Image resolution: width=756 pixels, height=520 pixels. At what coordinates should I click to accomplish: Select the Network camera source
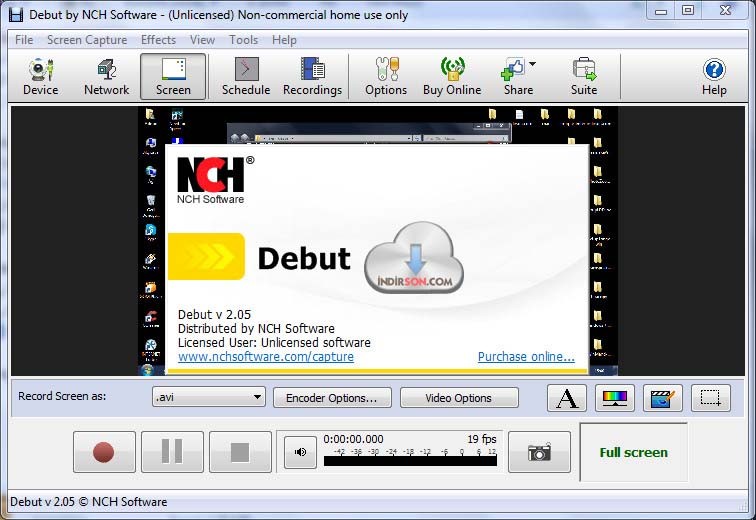click(x=107, y=77)
